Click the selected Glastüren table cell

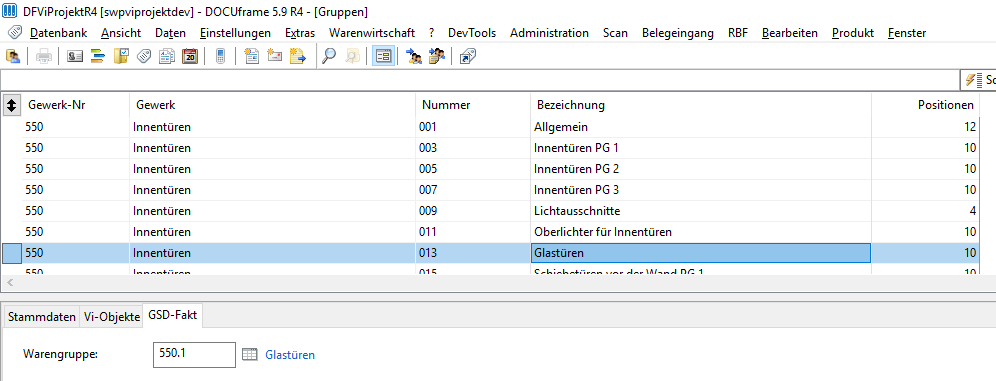[x=701, y=253]
